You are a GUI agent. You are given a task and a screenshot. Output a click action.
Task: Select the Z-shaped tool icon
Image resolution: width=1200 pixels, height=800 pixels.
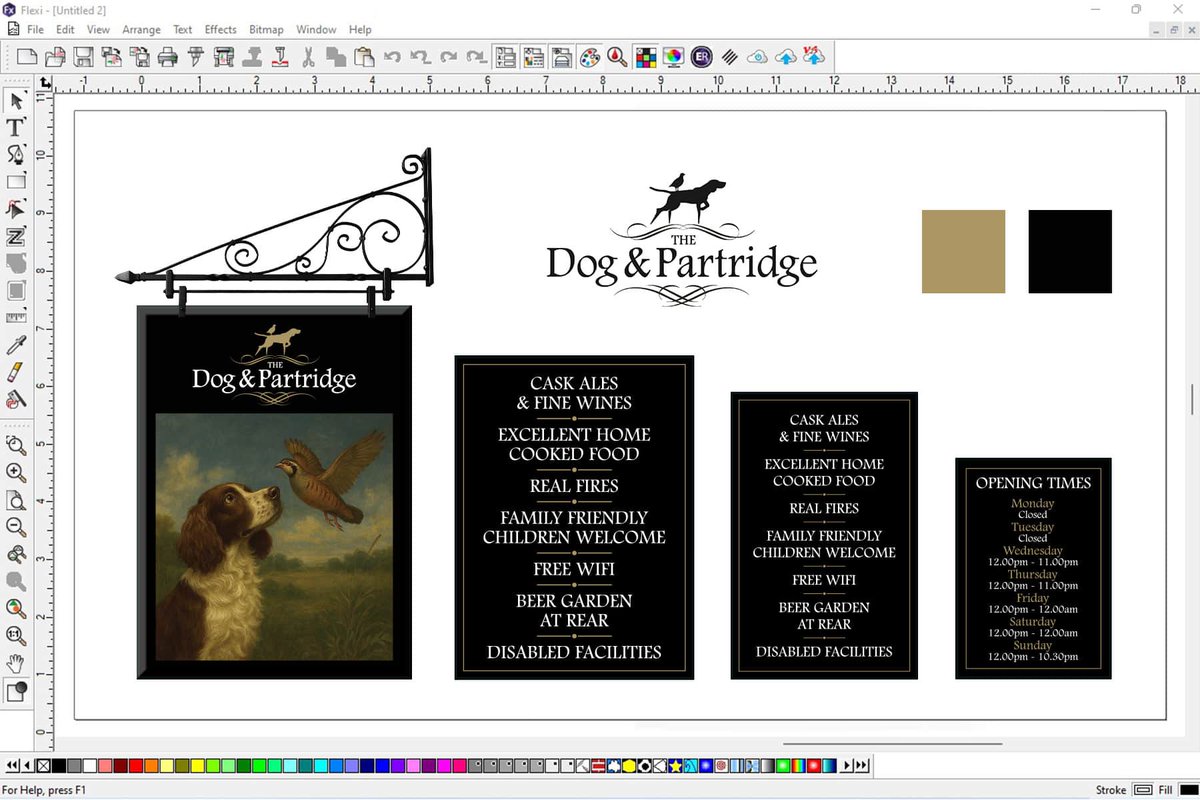[16, 237]
